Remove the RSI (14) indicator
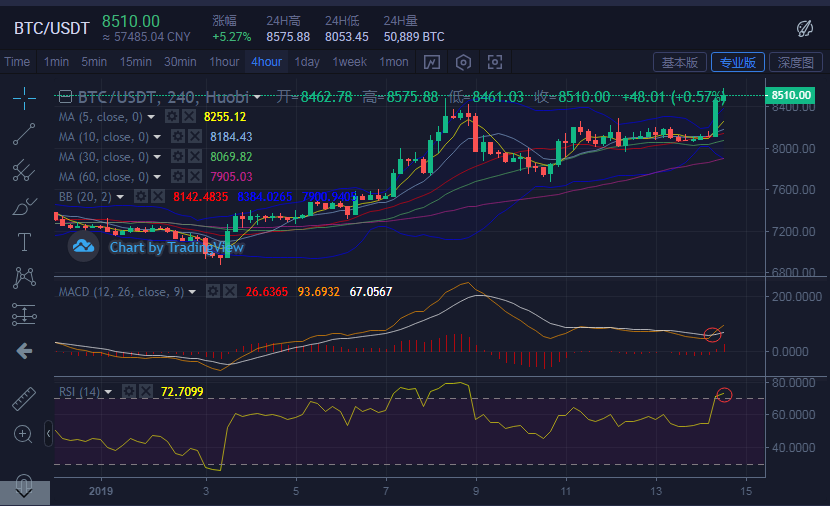 [146, 392]
